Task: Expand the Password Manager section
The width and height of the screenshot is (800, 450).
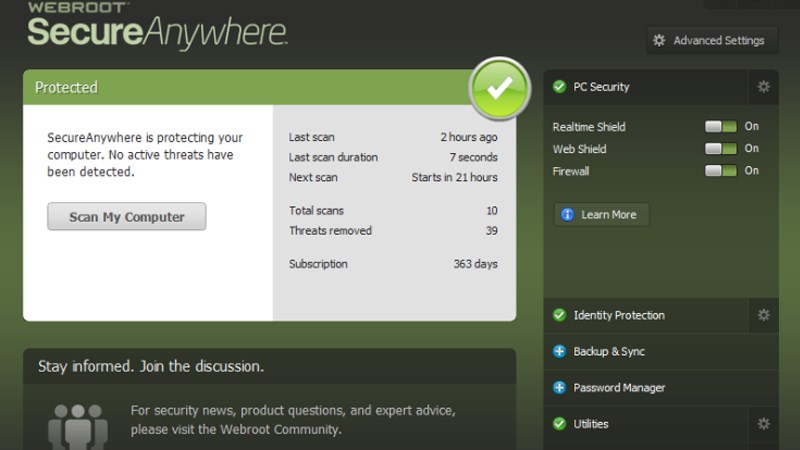Action: (618, 388)
